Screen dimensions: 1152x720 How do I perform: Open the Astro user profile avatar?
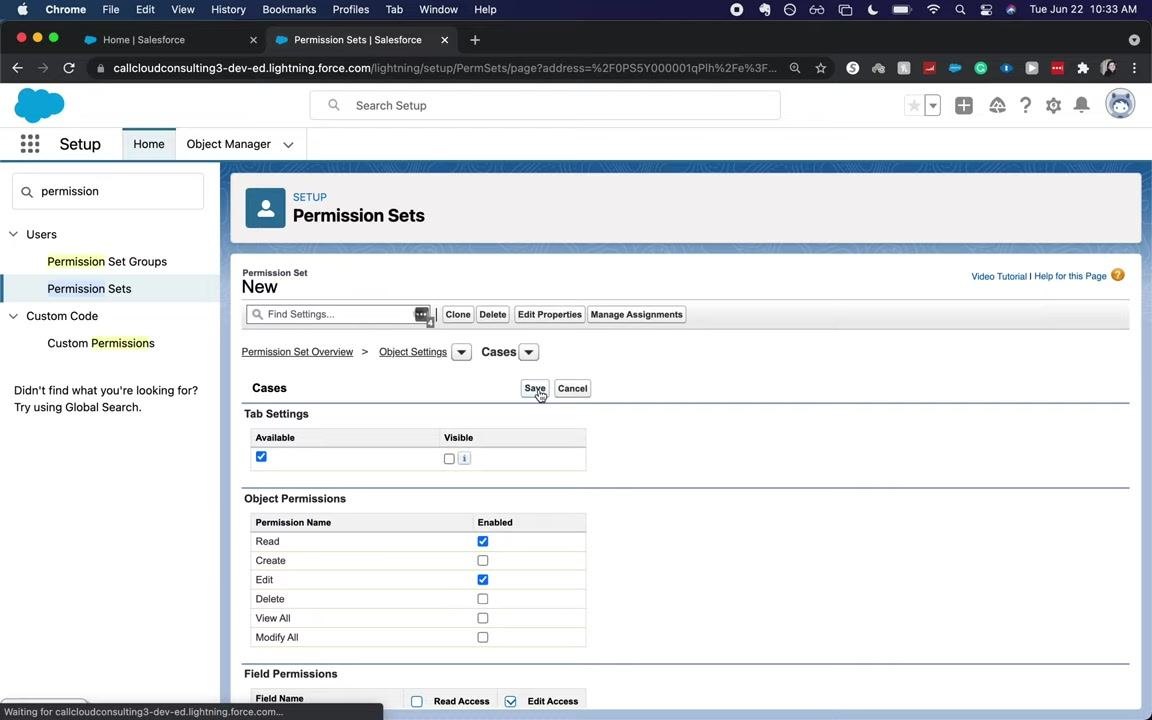(1120, 105)
